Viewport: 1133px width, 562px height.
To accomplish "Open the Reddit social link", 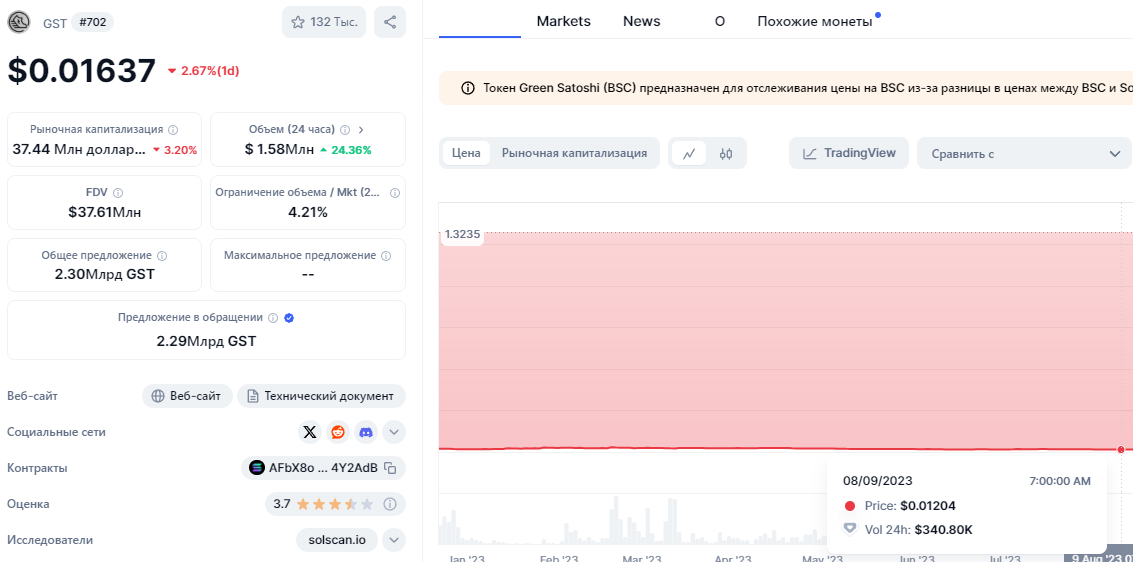I will pos(338,432).
